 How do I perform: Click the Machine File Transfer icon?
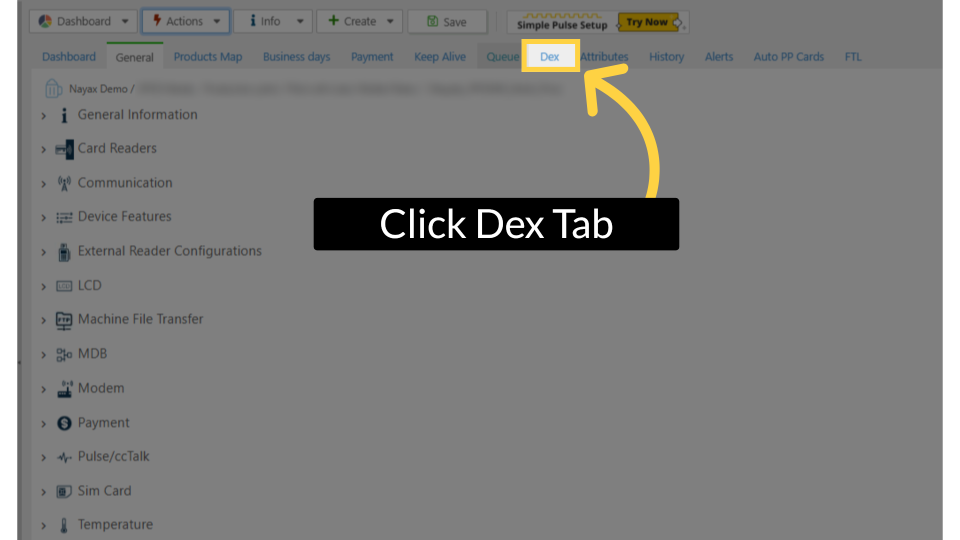64,320
